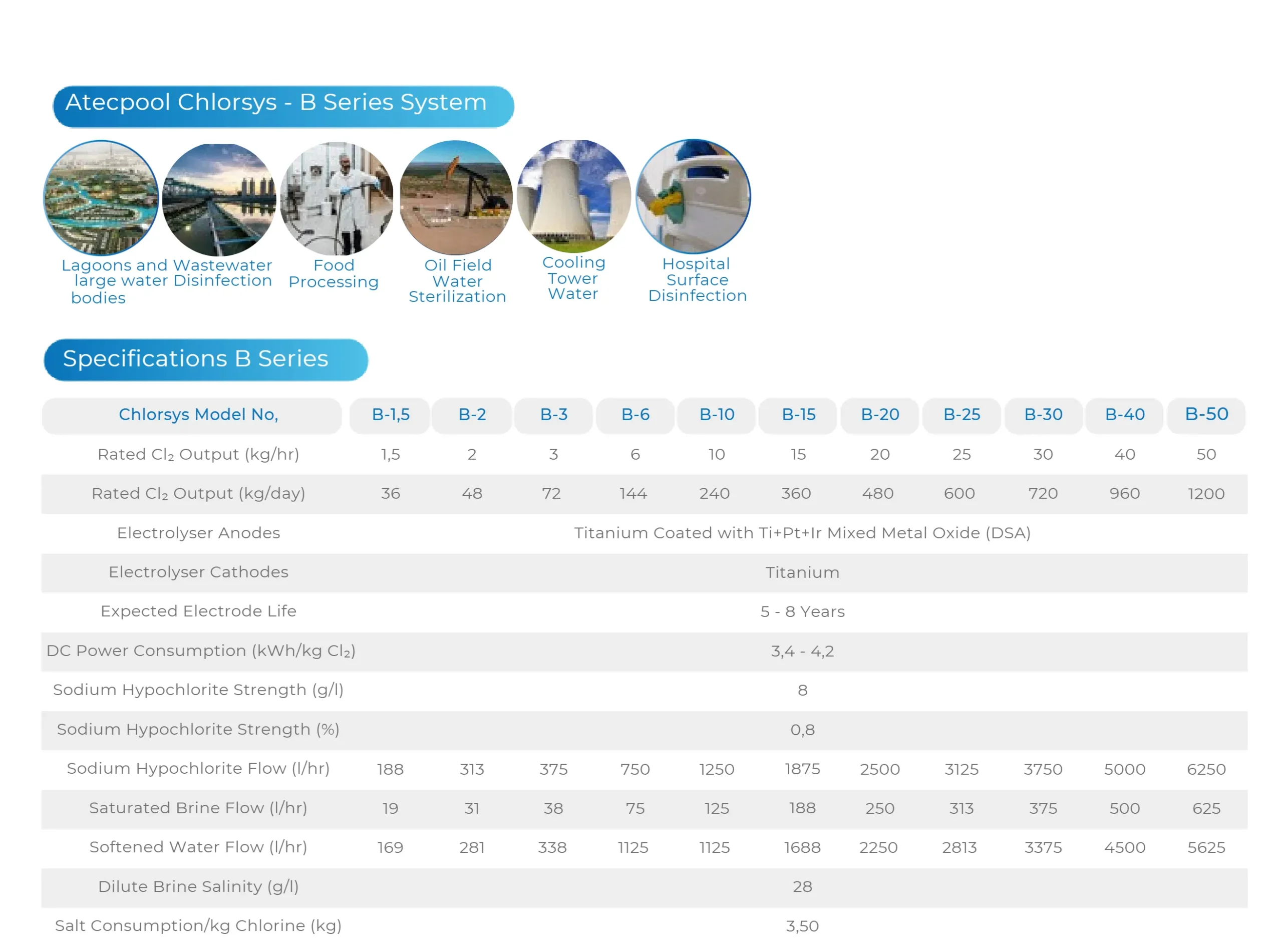Click the 5 - 8 Years value
The height and width of the screenshot is (952, 1282).
pyautogui.click(x=802, y=612)
